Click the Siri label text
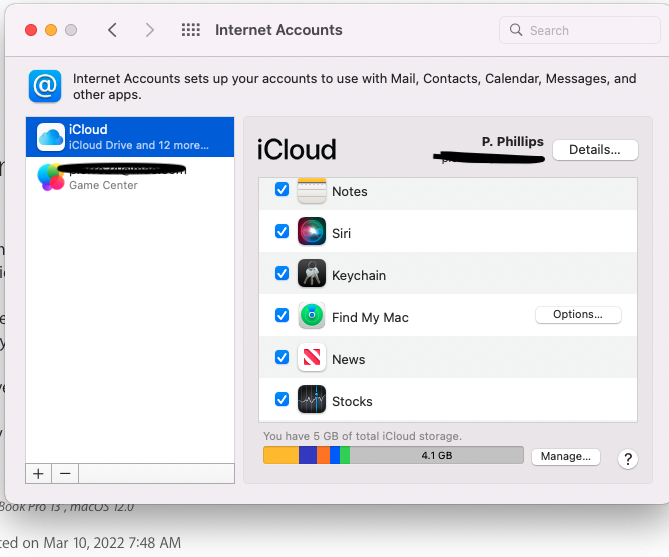The height and width of the screenshot is (557, 669). 341,233
